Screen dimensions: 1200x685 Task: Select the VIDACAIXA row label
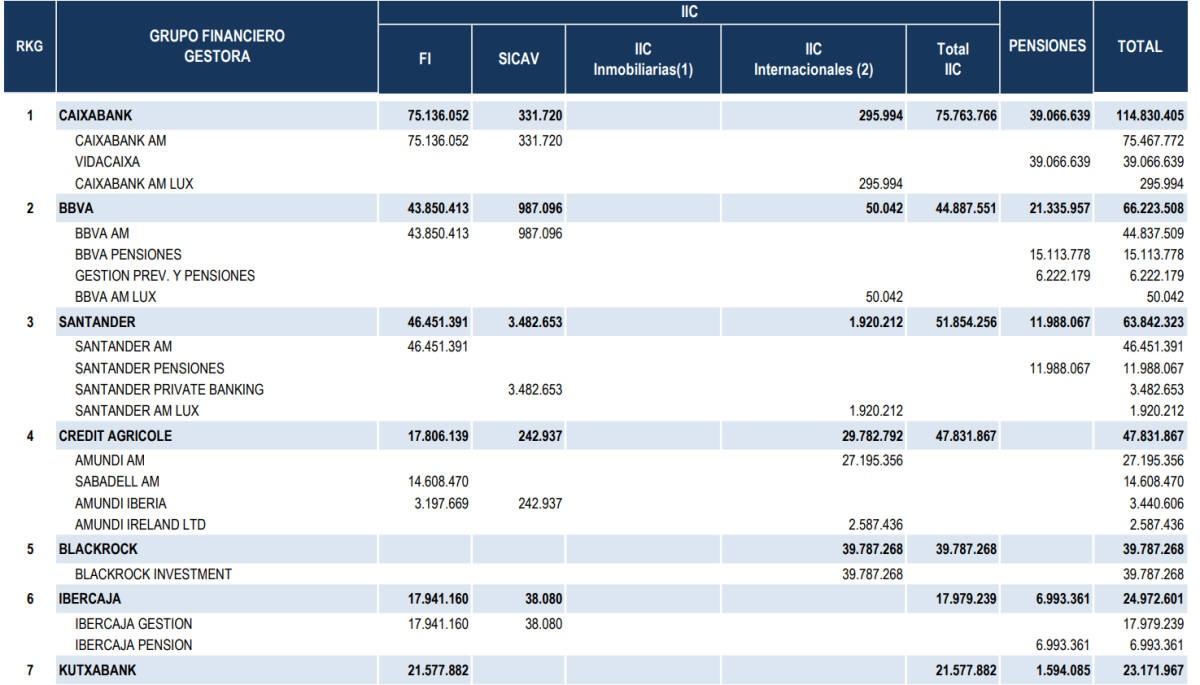pyautogui.click(x=107, y=161)
